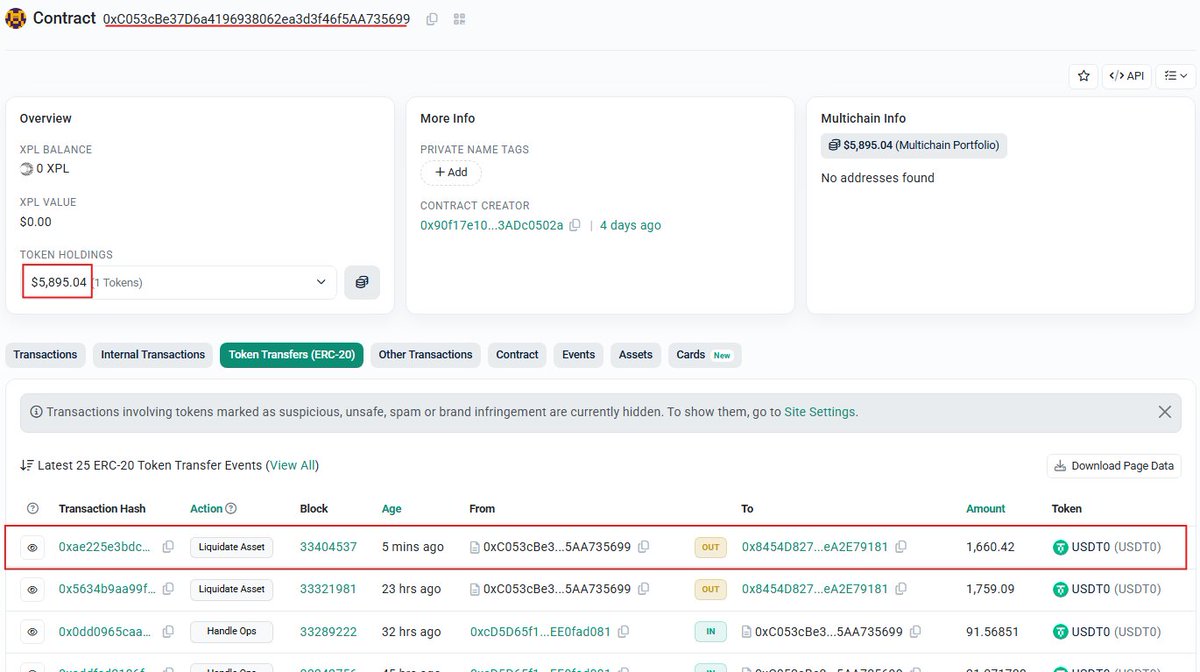Open the Contract tab
Viewport: 1200px width, 672px height.
coord(517,355)
